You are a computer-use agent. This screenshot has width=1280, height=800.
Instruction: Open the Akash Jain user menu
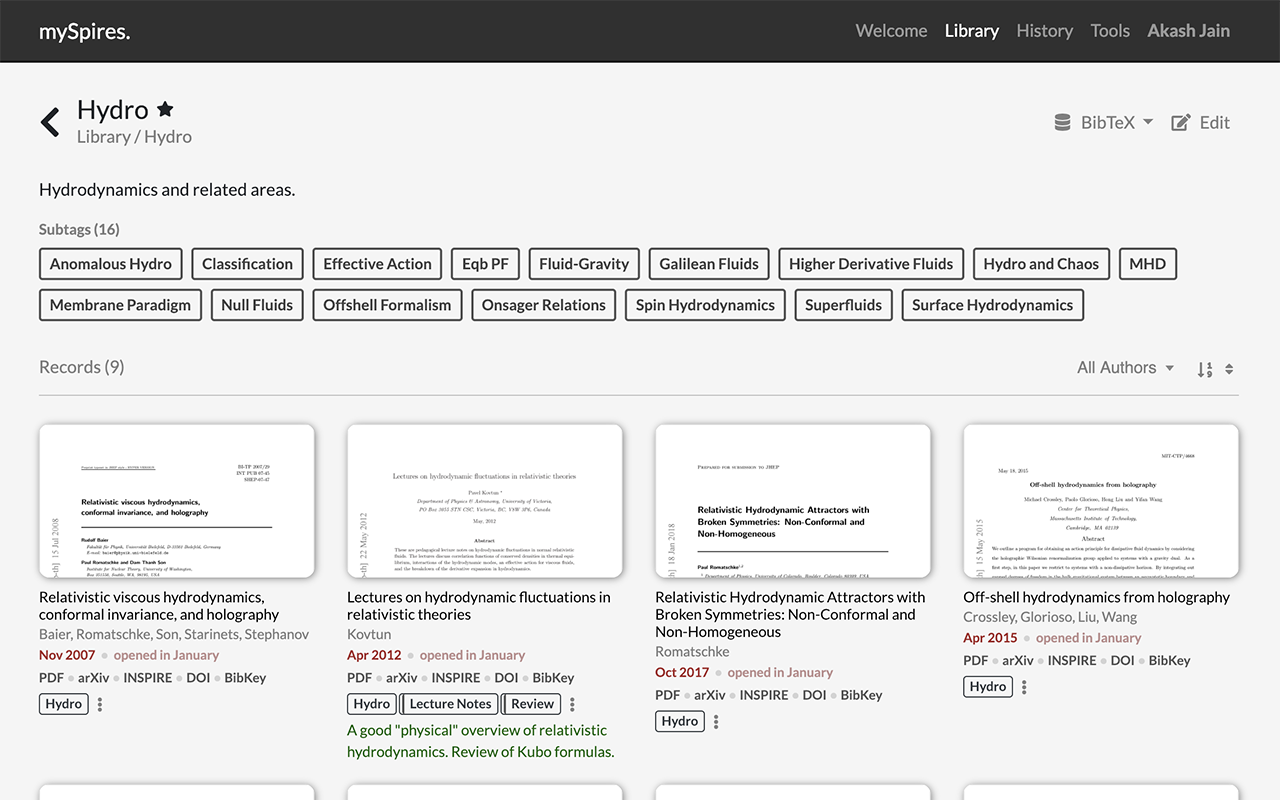tap(1188, 30)
